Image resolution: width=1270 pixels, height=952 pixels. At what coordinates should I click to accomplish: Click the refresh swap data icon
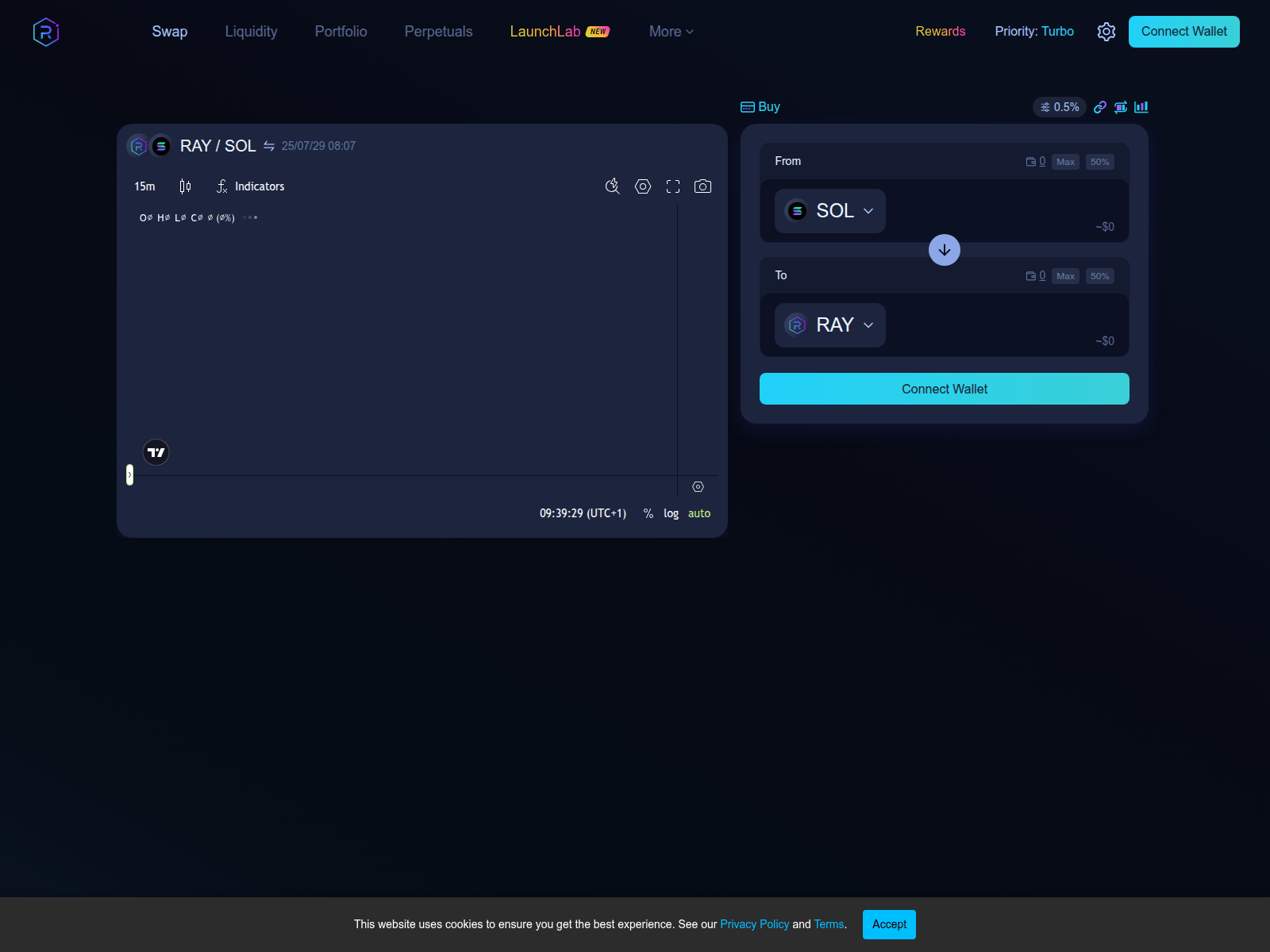1121,107
